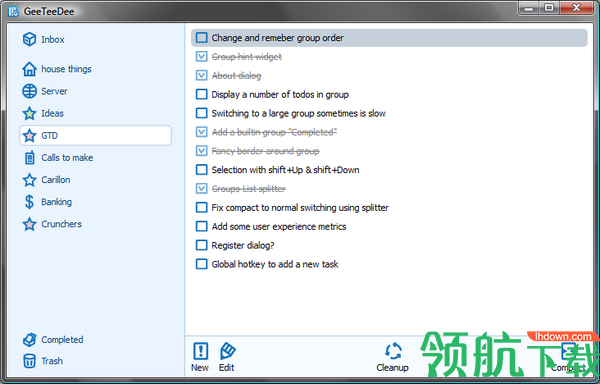This screenshot has width=600, height=384.
Task: Uncheck the 'About dialog' checkbox
Action: [x=202, y=75]
